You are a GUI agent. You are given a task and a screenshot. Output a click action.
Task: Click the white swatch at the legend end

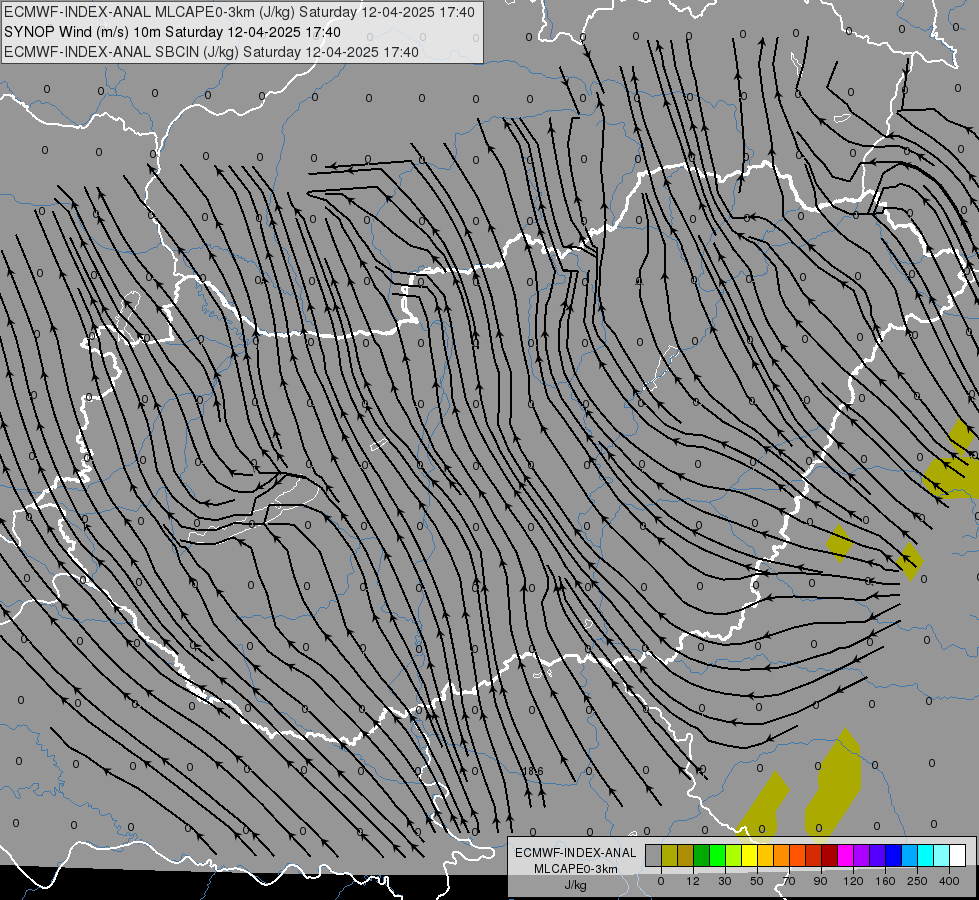957,856
